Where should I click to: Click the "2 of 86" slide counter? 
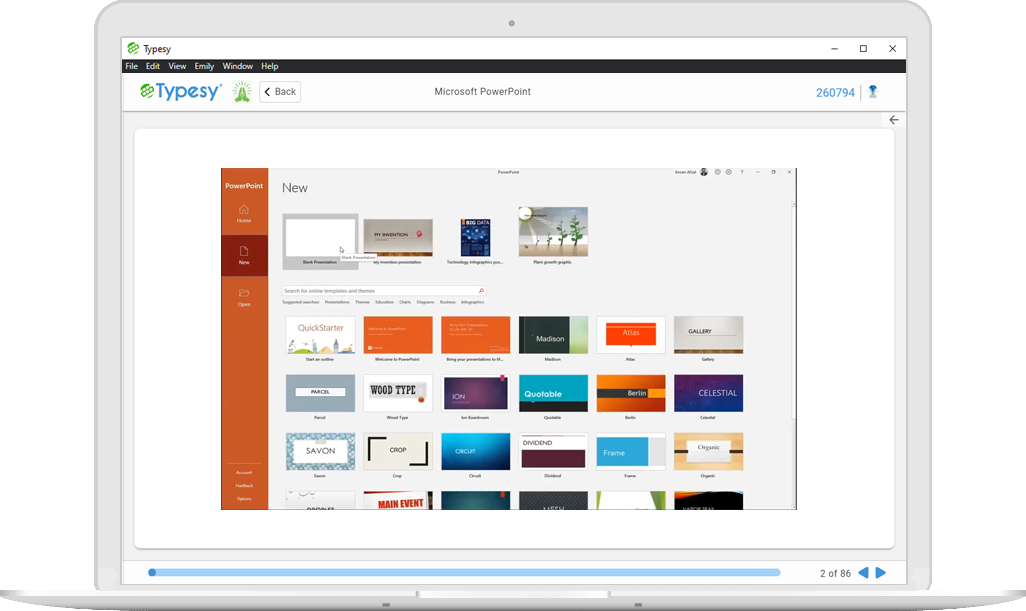point(835,574)
